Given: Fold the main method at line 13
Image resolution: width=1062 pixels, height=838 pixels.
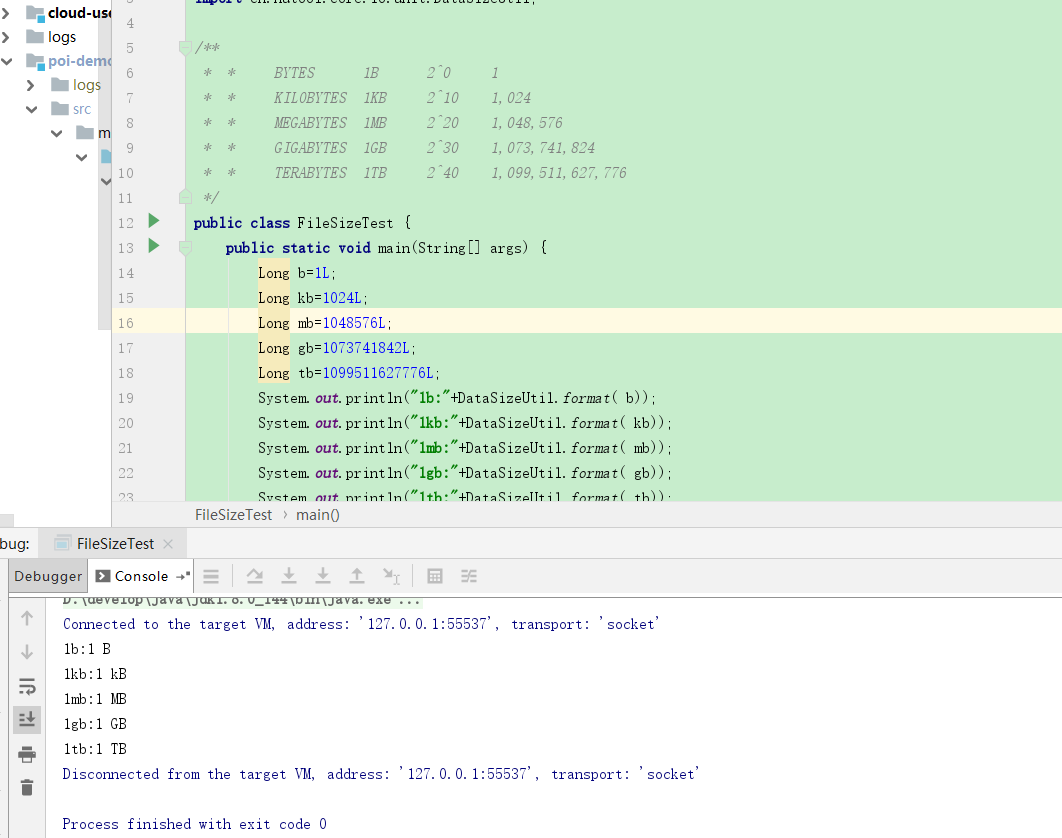Looking at the screenshot, I should click(185, 247).
